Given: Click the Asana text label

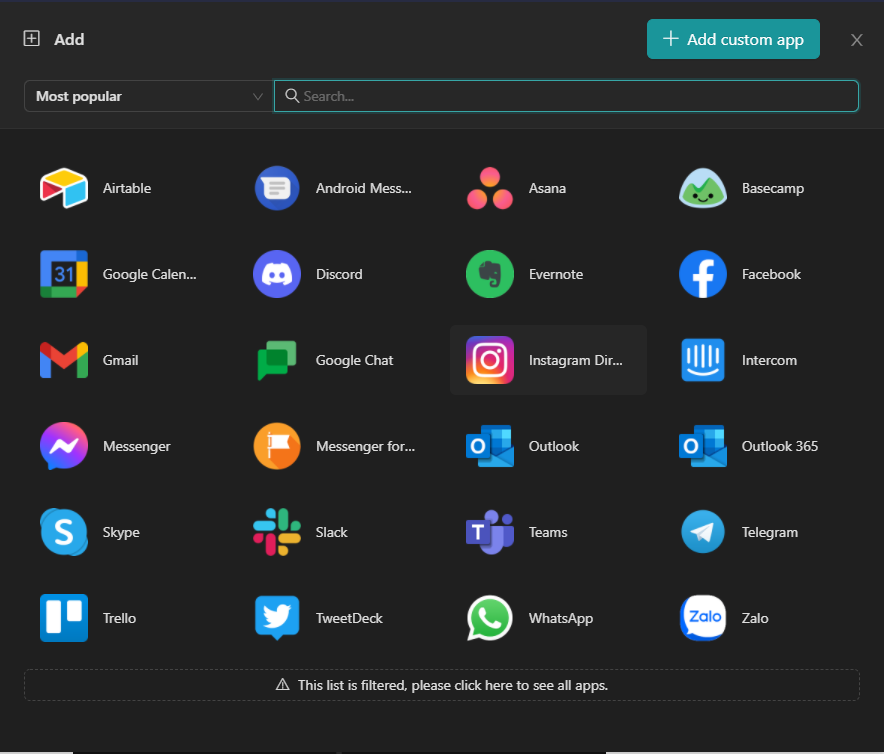Looking at the screenshot, I should click(x=547, y=188).
